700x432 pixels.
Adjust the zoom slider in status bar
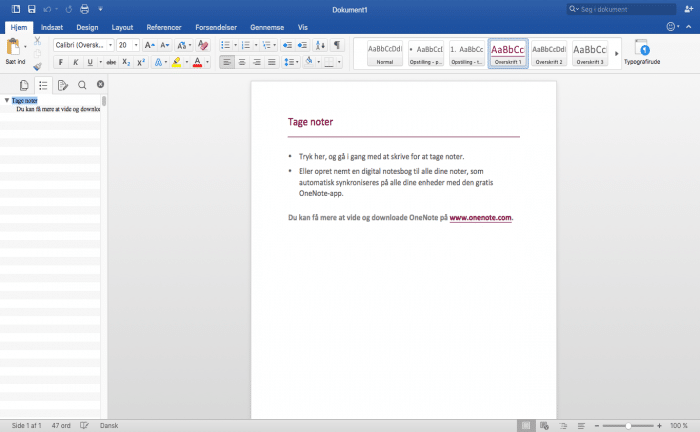(x=627, y=425)
